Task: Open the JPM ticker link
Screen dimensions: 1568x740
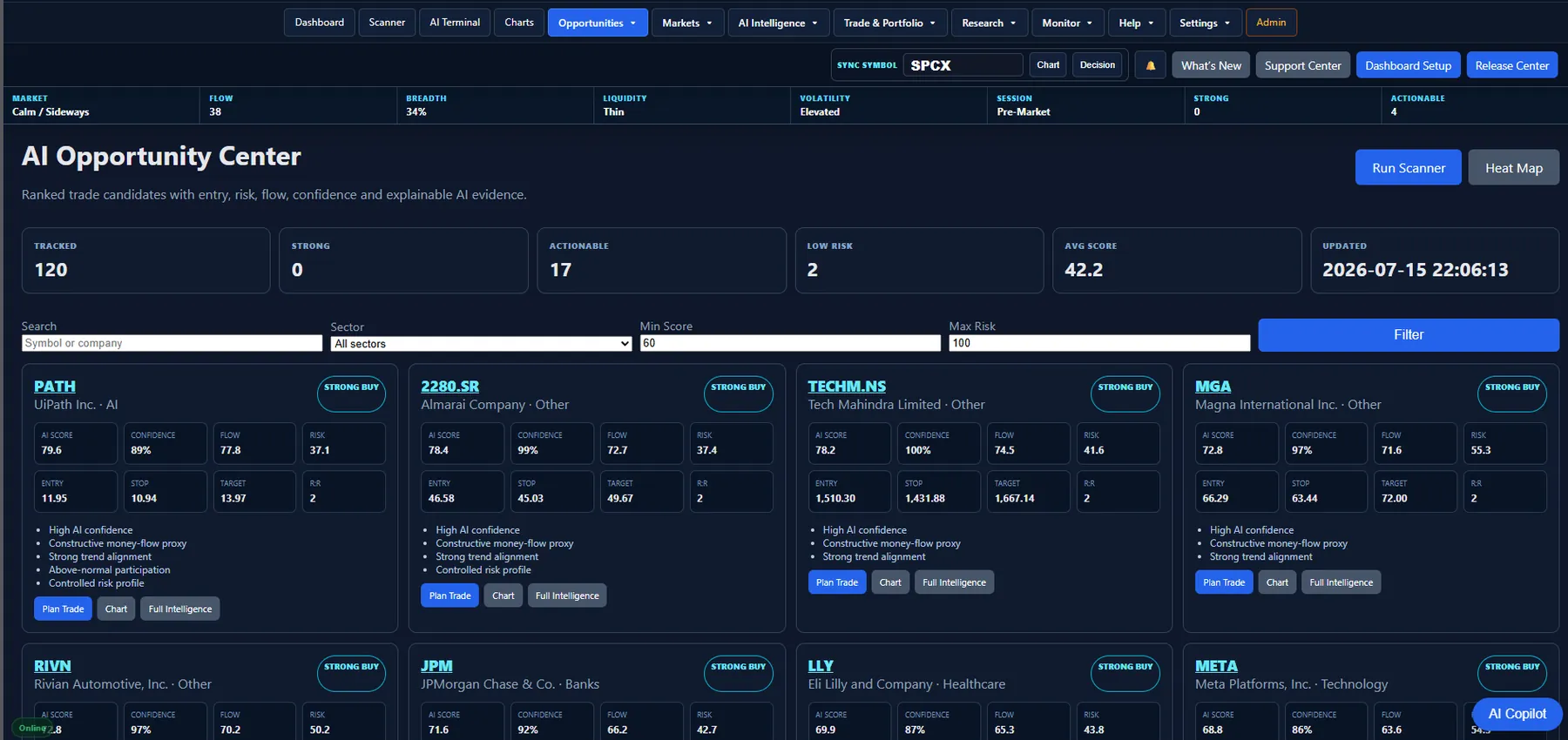Action: 436,666
